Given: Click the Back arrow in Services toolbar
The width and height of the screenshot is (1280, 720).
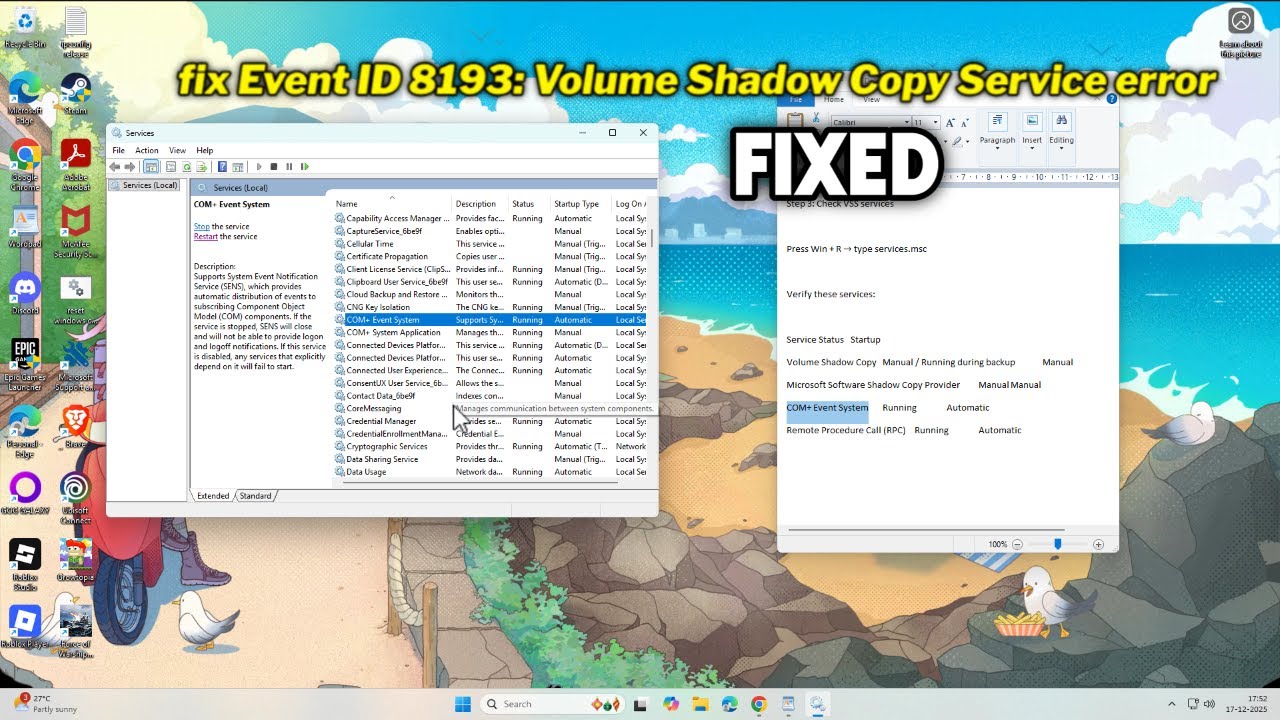Looking at the screenshot, I should [x=115, y=167].
